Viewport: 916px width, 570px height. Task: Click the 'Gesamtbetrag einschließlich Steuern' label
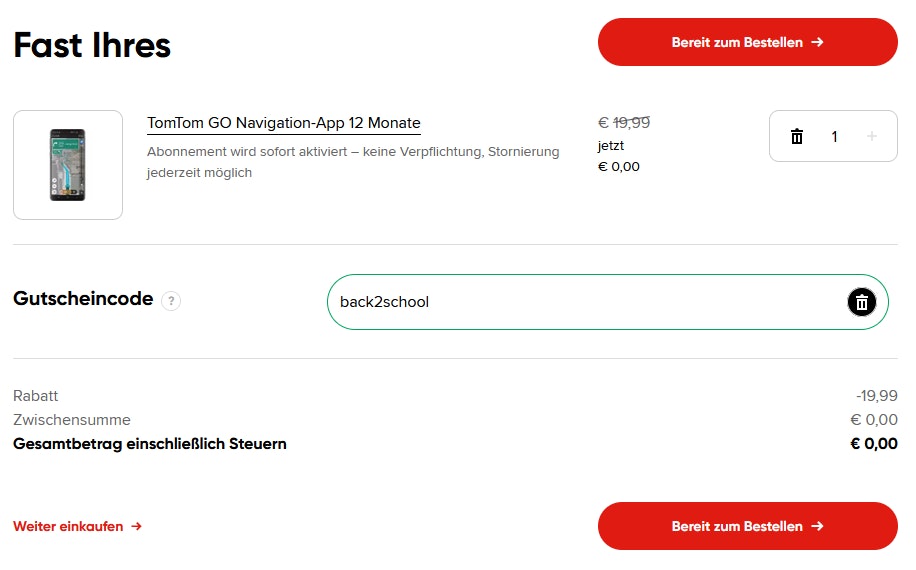150,444
